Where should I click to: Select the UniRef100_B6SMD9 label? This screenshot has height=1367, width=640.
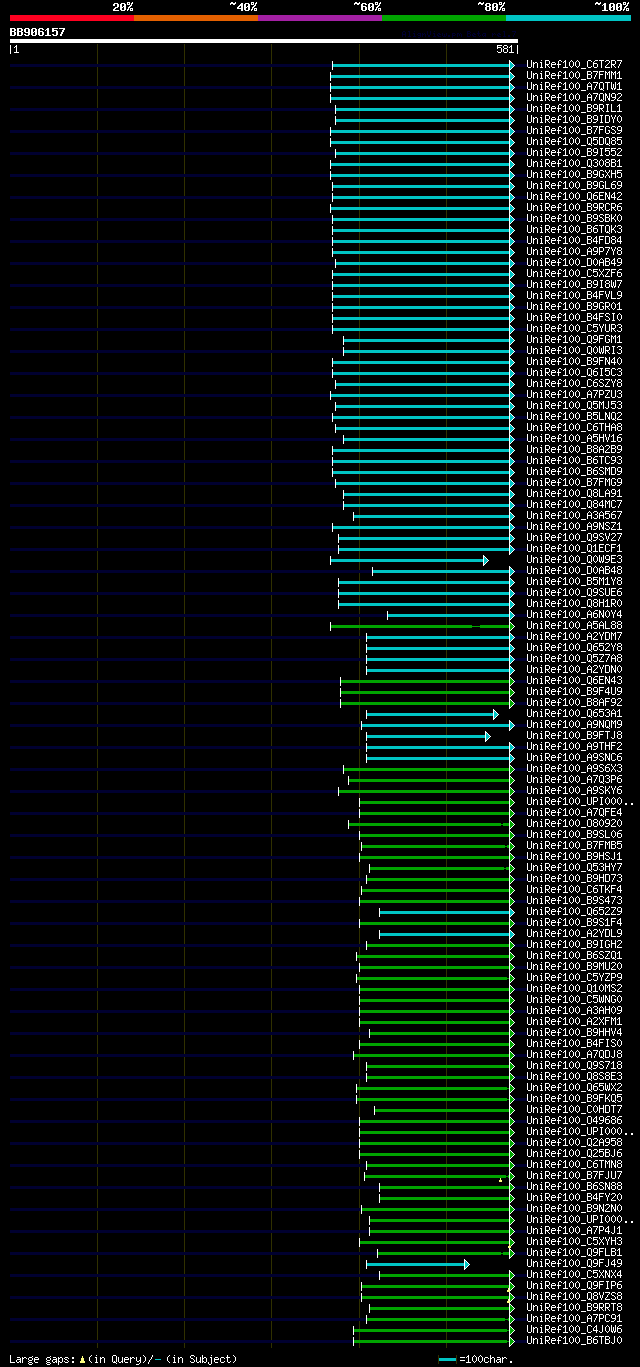coord(574,471)
